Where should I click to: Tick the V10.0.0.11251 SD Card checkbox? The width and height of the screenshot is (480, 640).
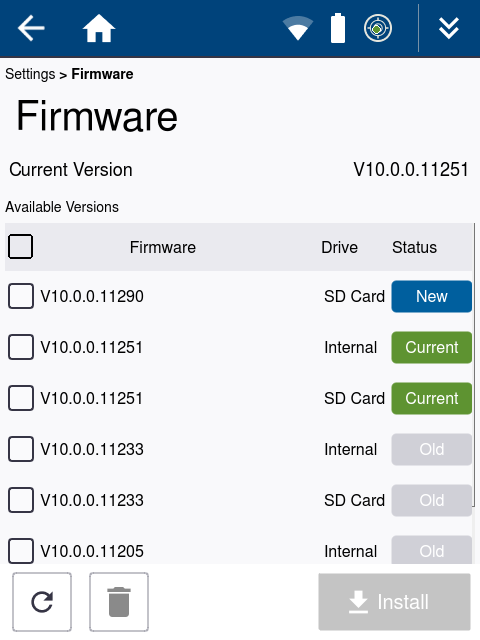point(21,398)
